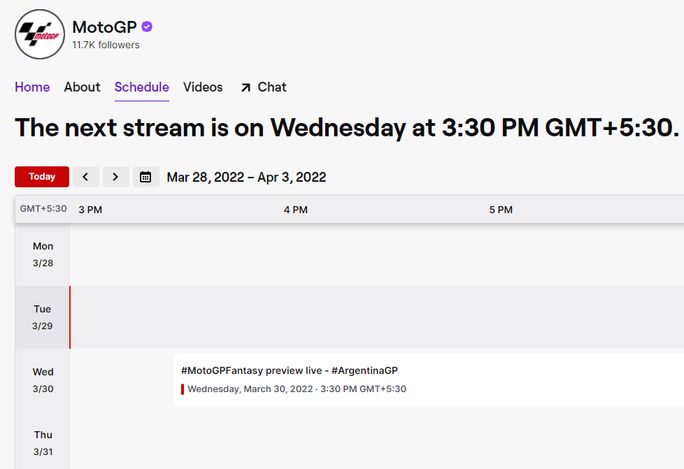Switch to the About tab

tap(82, 87)
